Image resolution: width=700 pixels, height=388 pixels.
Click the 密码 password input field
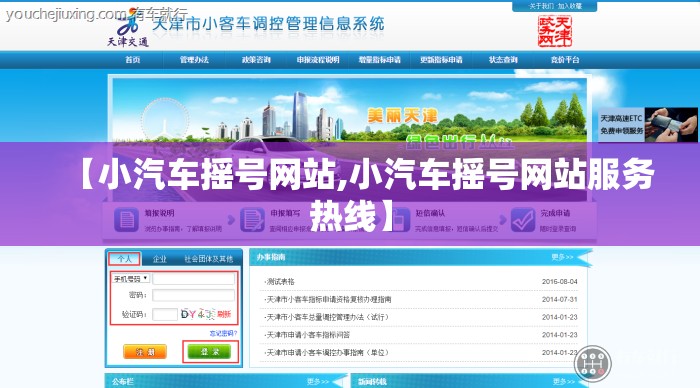194,295
